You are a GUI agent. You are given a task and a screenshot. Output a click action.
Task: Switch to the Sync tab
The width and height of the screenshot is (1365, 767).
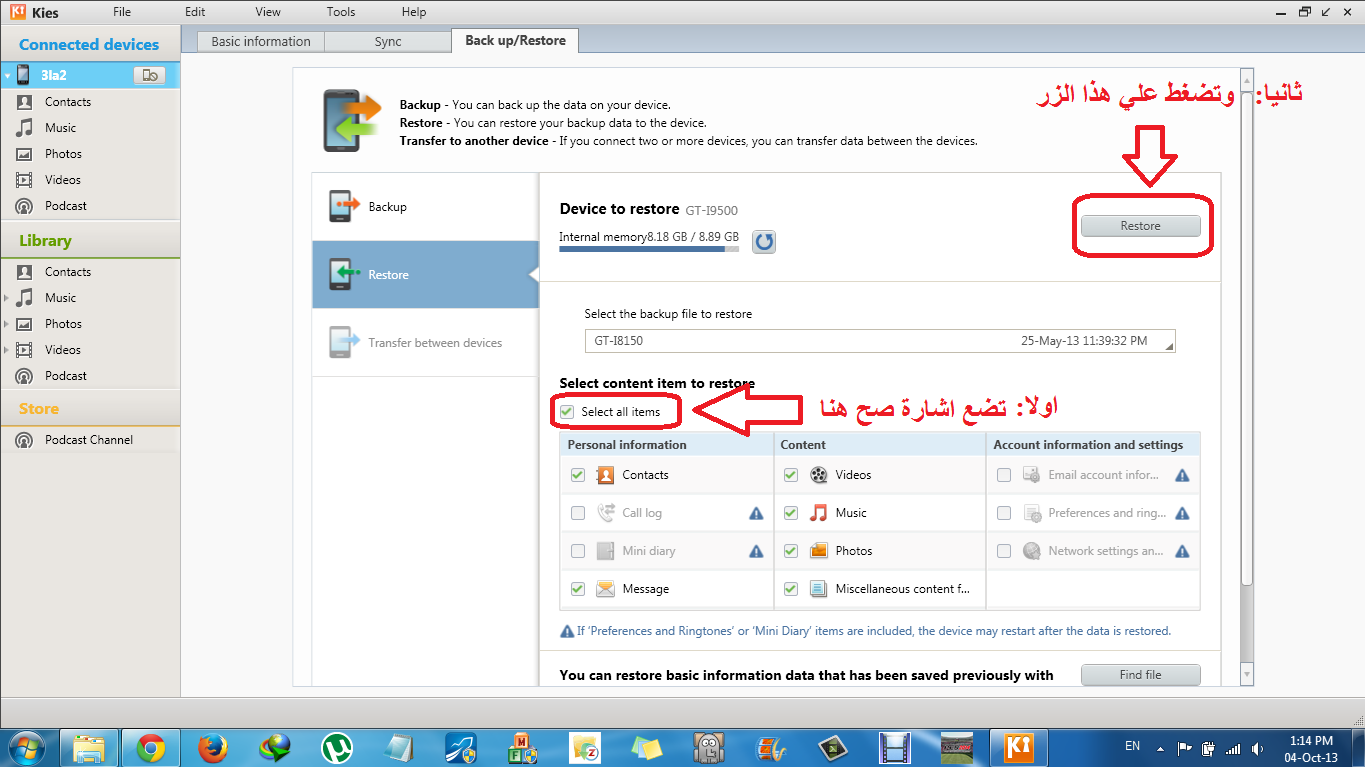click(388, 42)
